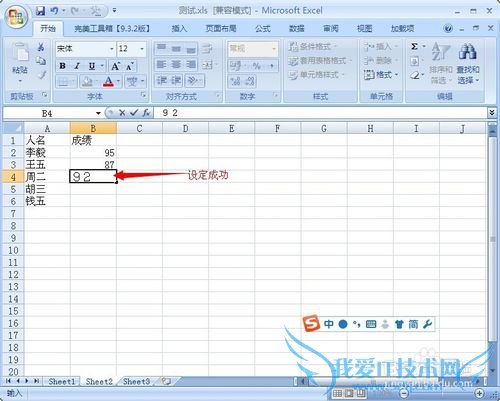
Task: Switch to Sheet3 tab
Action: coord(136,381)
